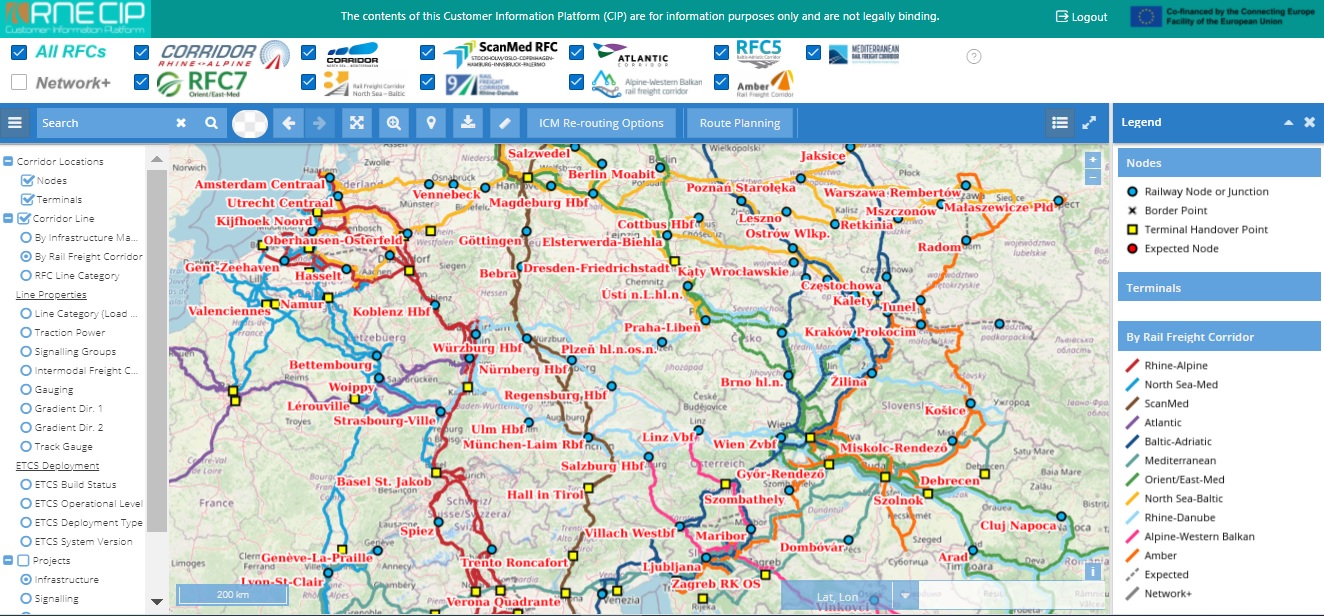This screenshot has height=616, width=1324.
Task: Click the Amber orange legend swatch
Action: point(1132,556)
